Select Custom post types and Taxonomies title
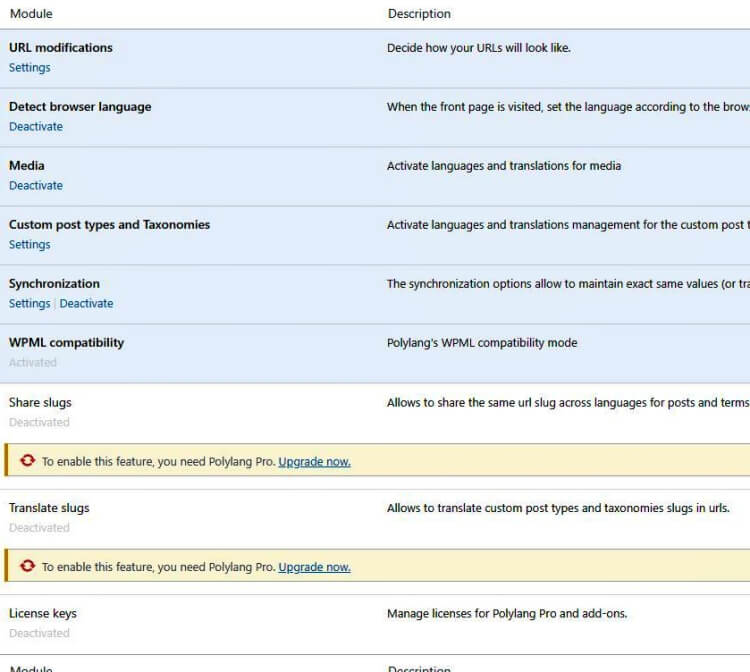 pyautogui.click(x=110, y=225)
